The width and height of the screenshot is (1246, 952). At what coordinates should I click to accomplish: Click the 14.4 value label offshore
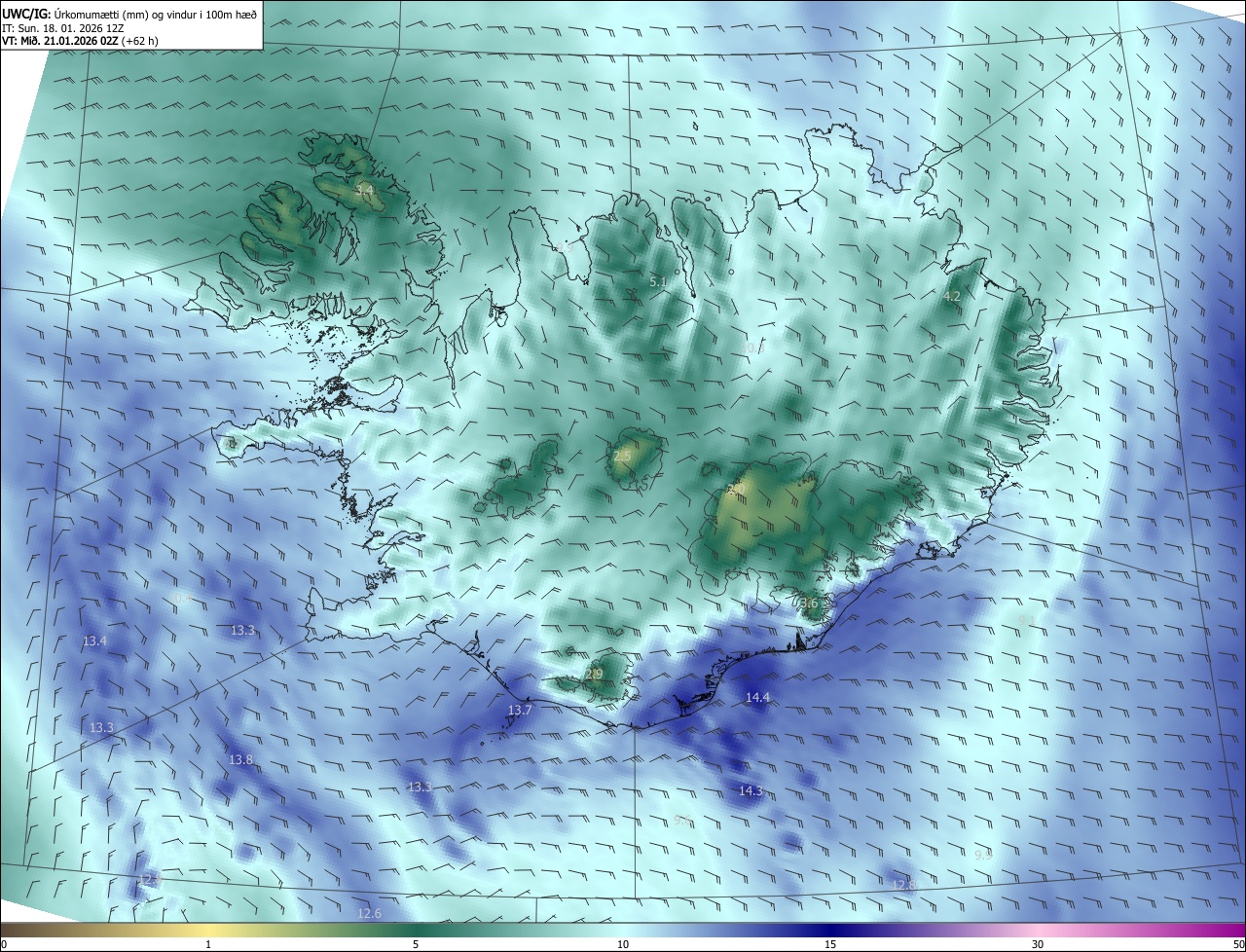757,697
